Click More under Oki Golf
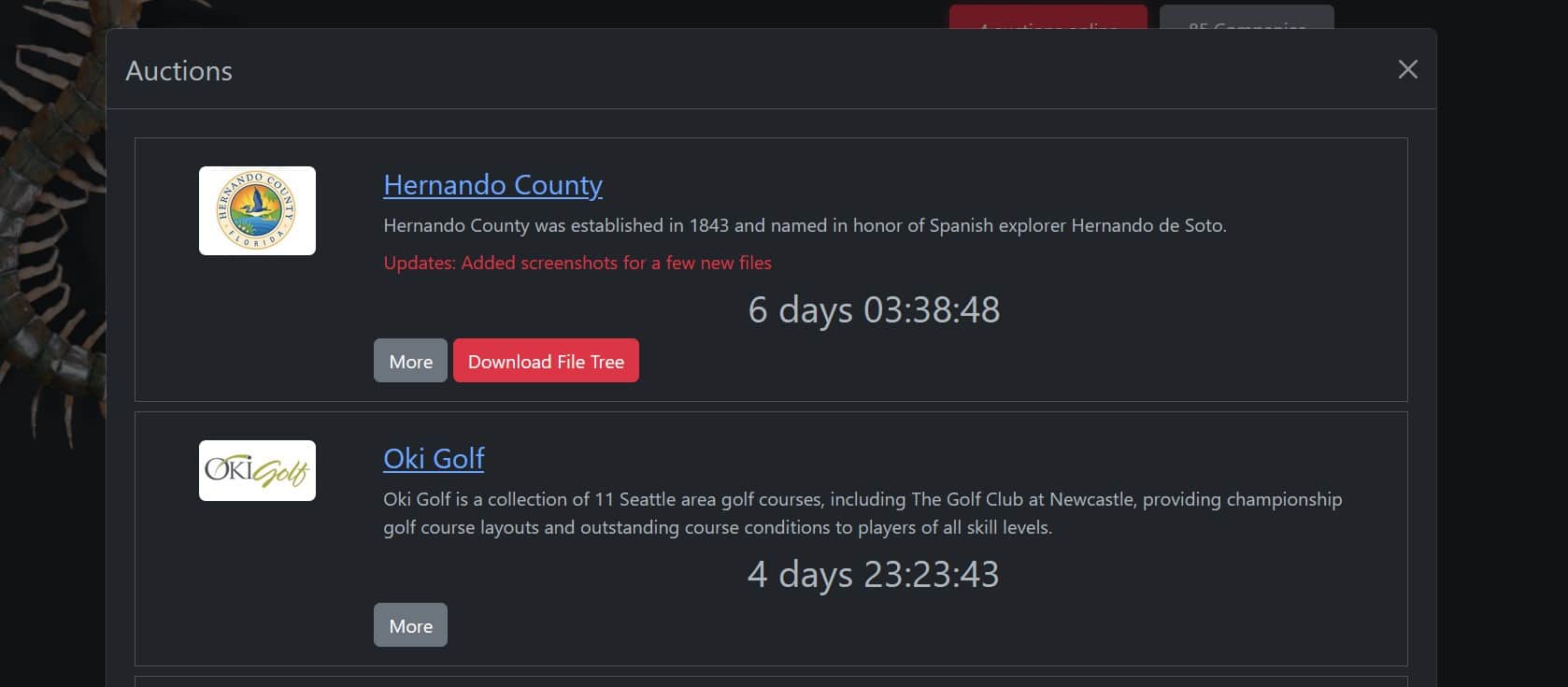 coord(410,625)
